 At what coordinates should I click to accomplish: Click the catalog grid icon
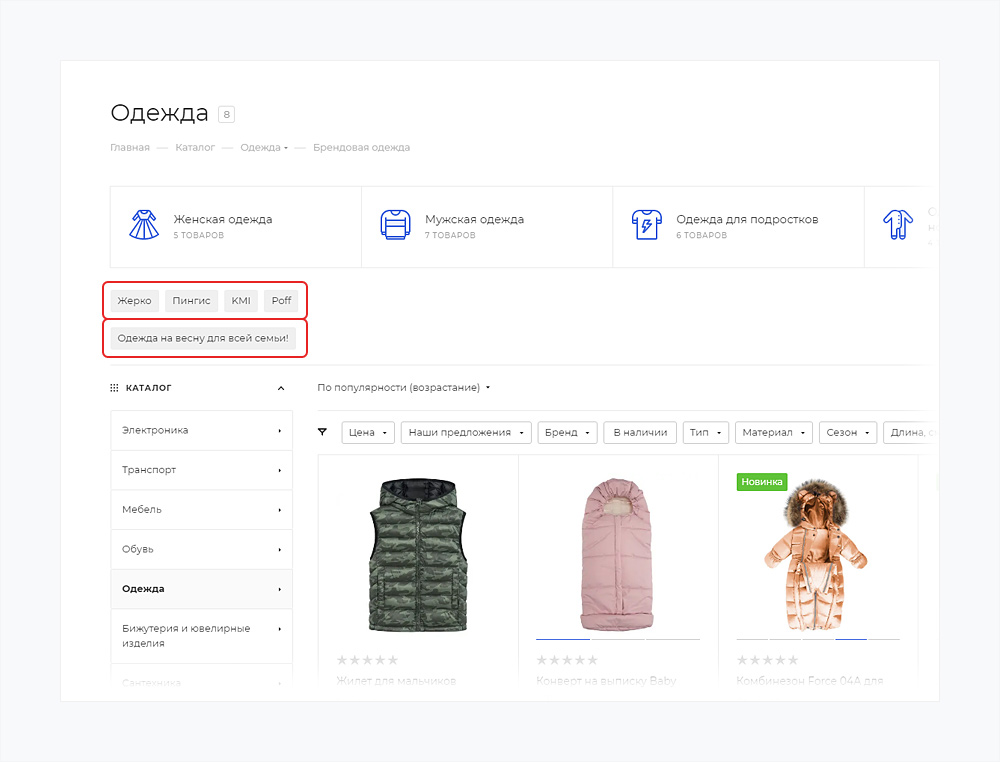pos(114,388)
